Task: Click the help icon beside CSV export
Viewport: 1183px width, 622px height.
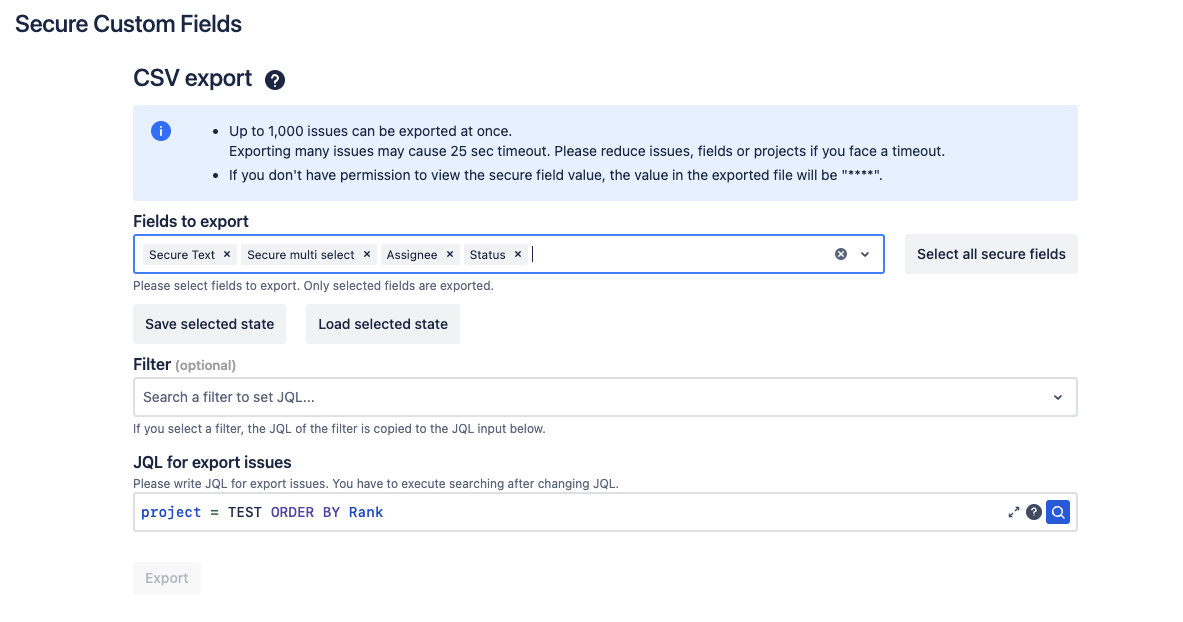Action: click(275, 80)
